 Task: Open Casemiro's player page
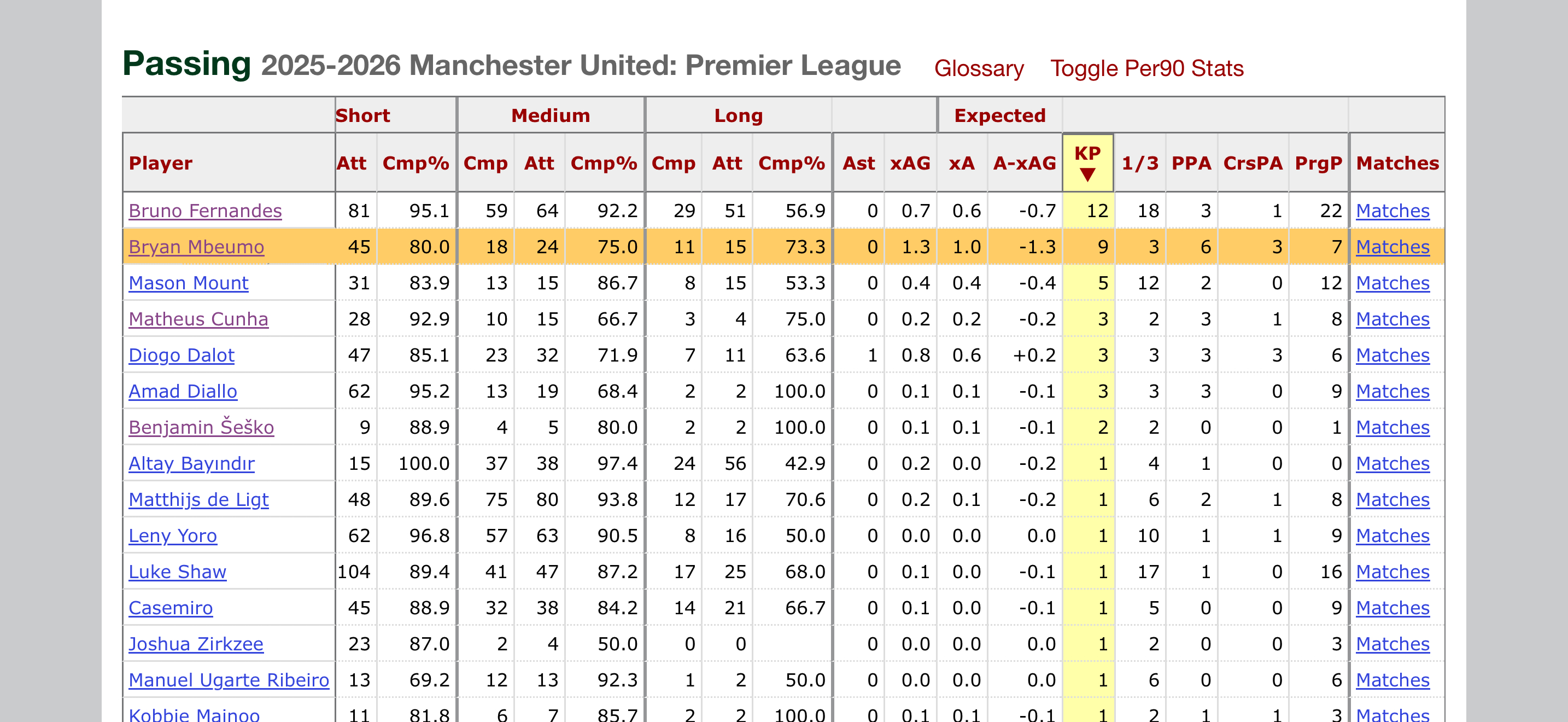click(171, 608)
